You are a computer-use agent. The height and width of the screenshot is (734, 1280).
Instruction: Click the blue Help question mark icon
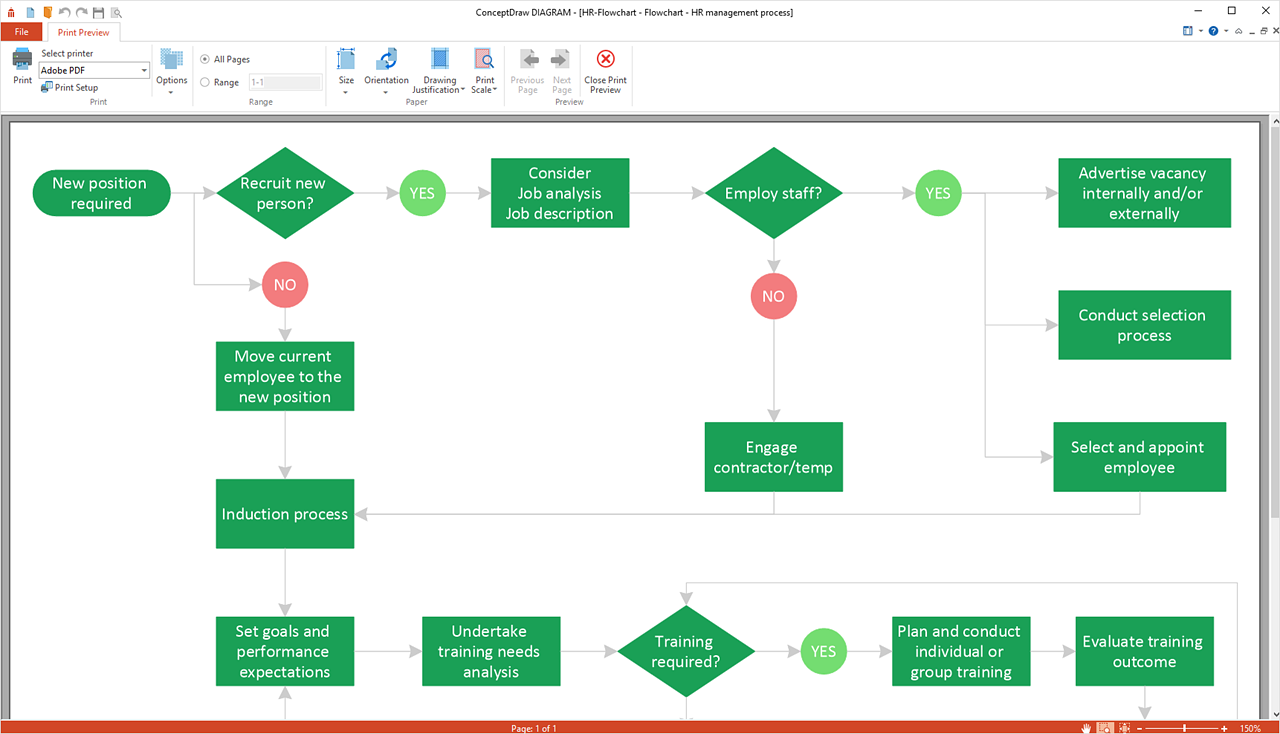(1213, 31)
